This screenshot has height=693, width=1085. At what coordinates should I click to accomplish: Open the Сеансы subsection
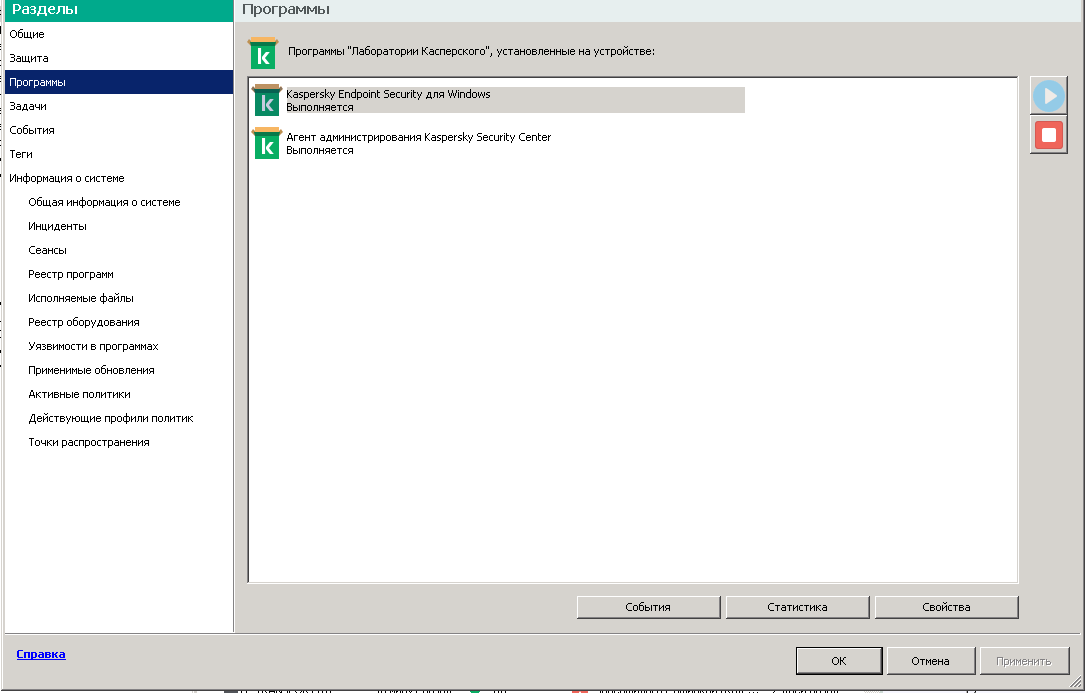click(48, 250)
